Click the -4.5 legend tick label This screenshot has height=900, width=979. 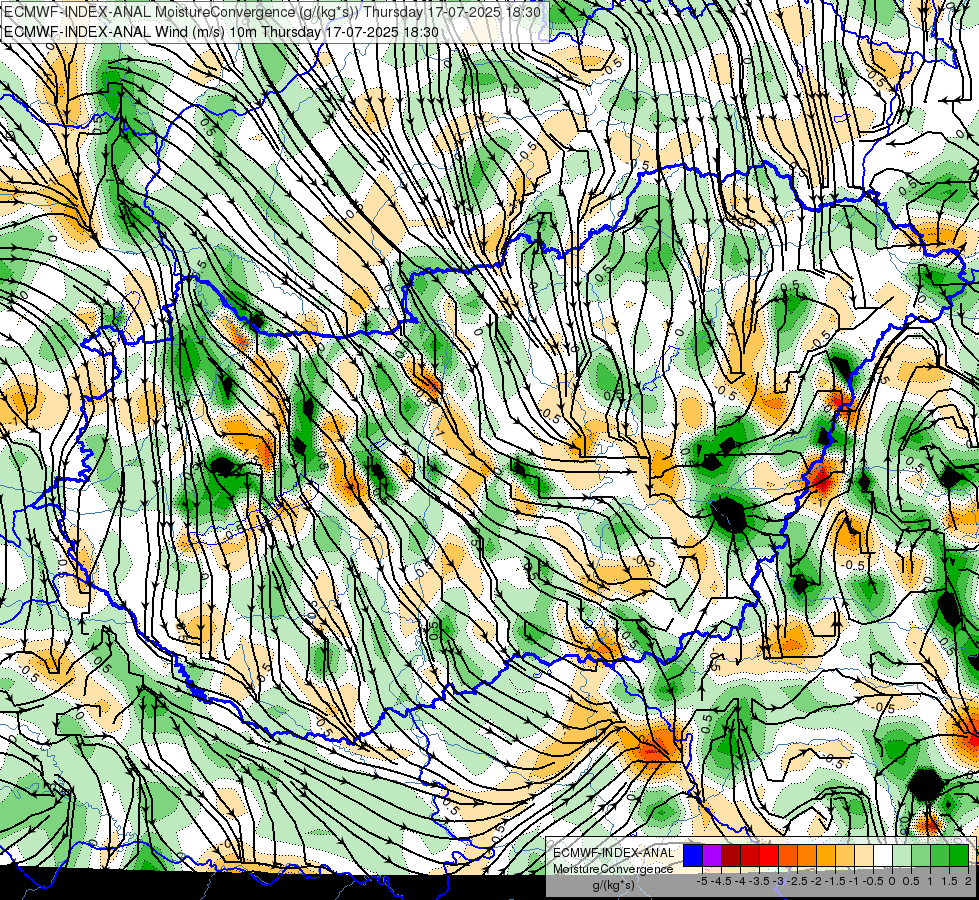point(721,881)
